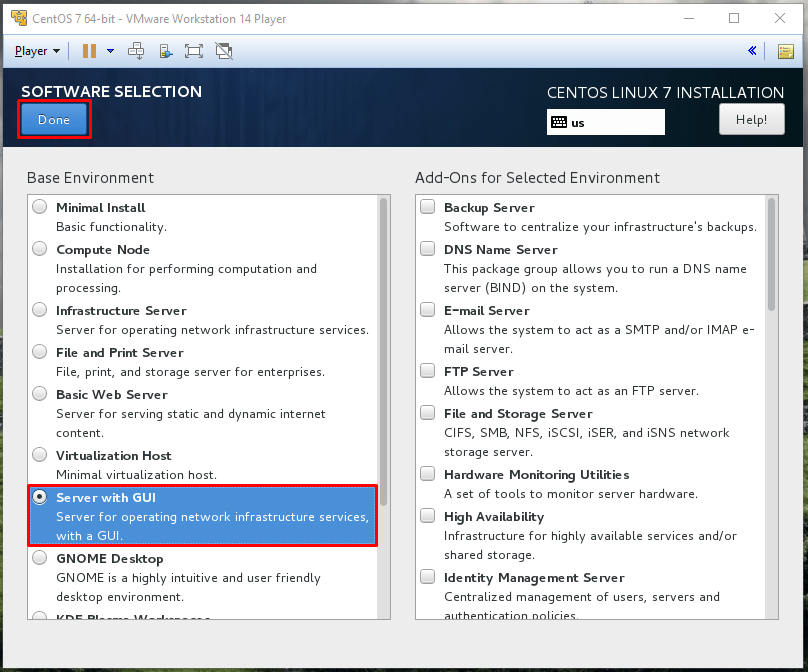
Task: Click the keyboard layout icon
Action: pos(559,123)
